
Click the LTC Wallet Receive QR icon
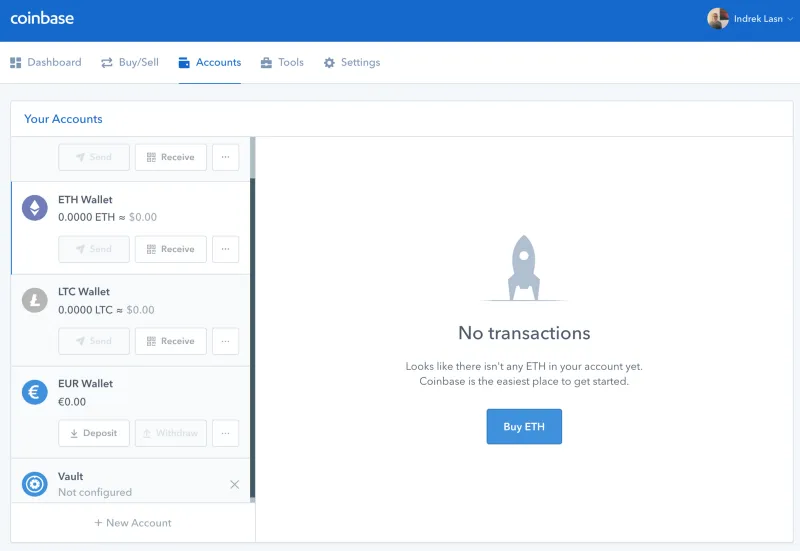151,341
